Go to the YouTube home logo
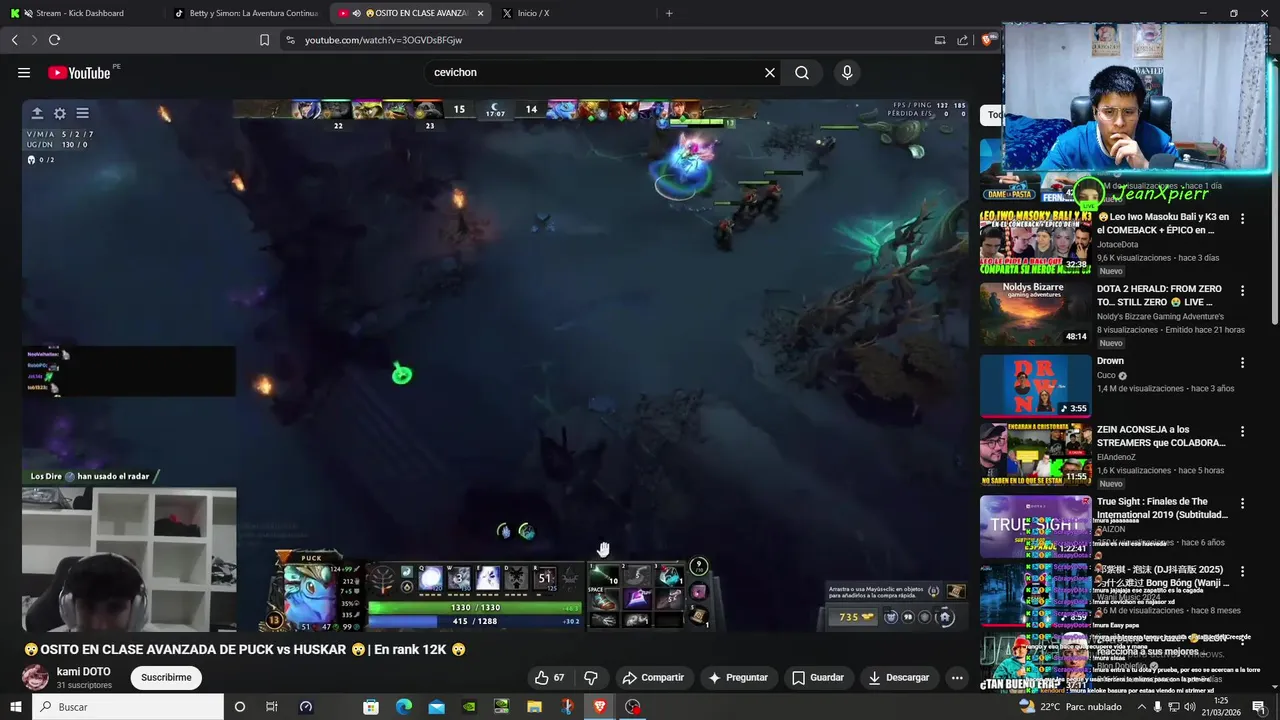1280x720 pixels. pyautogui.click(x=79, y=73)
